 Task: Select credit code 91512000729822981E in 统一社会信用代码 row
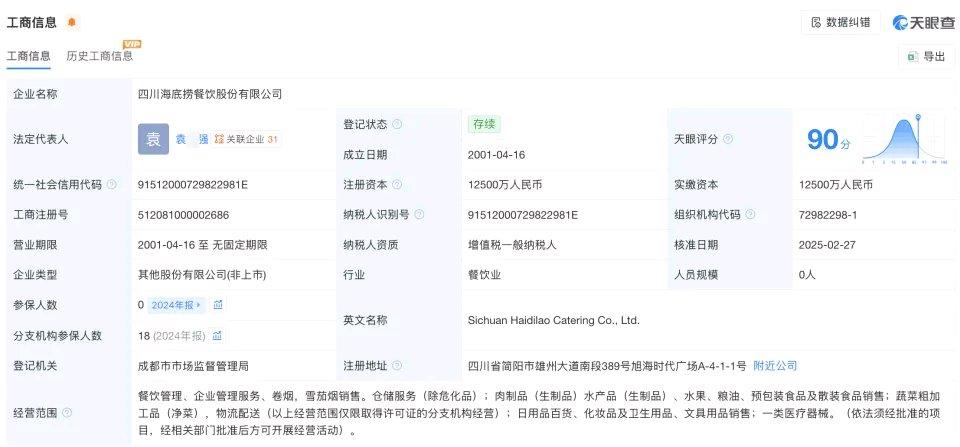[192, 184]
